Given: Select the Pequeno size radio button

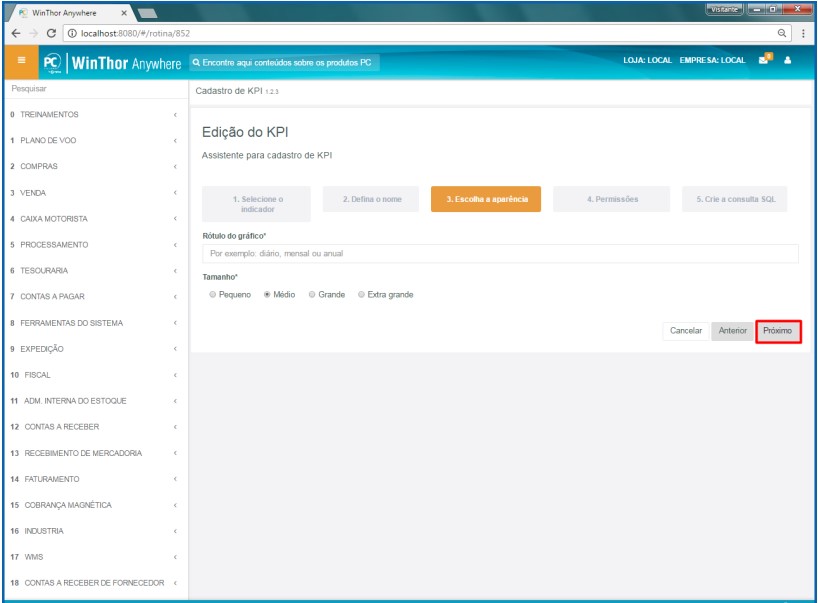Looking at the screenshot, I should coord(212,295).
